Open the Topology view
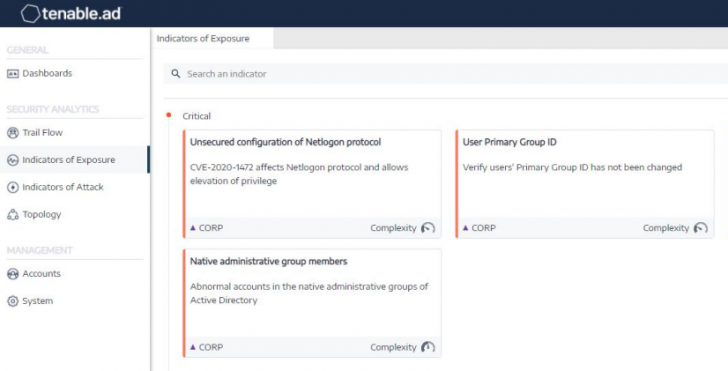 point(42,215)
